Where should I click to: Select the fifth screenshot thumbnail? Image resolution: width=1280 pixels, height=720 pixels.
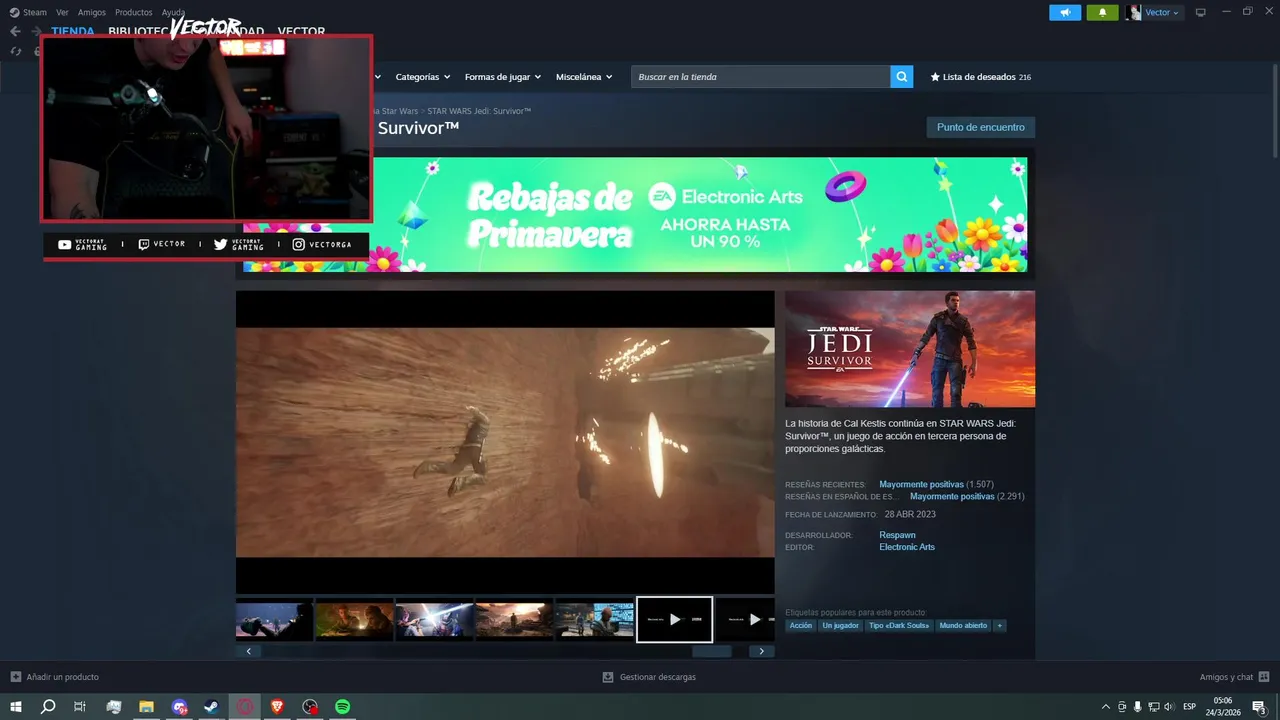click(594, 620)
